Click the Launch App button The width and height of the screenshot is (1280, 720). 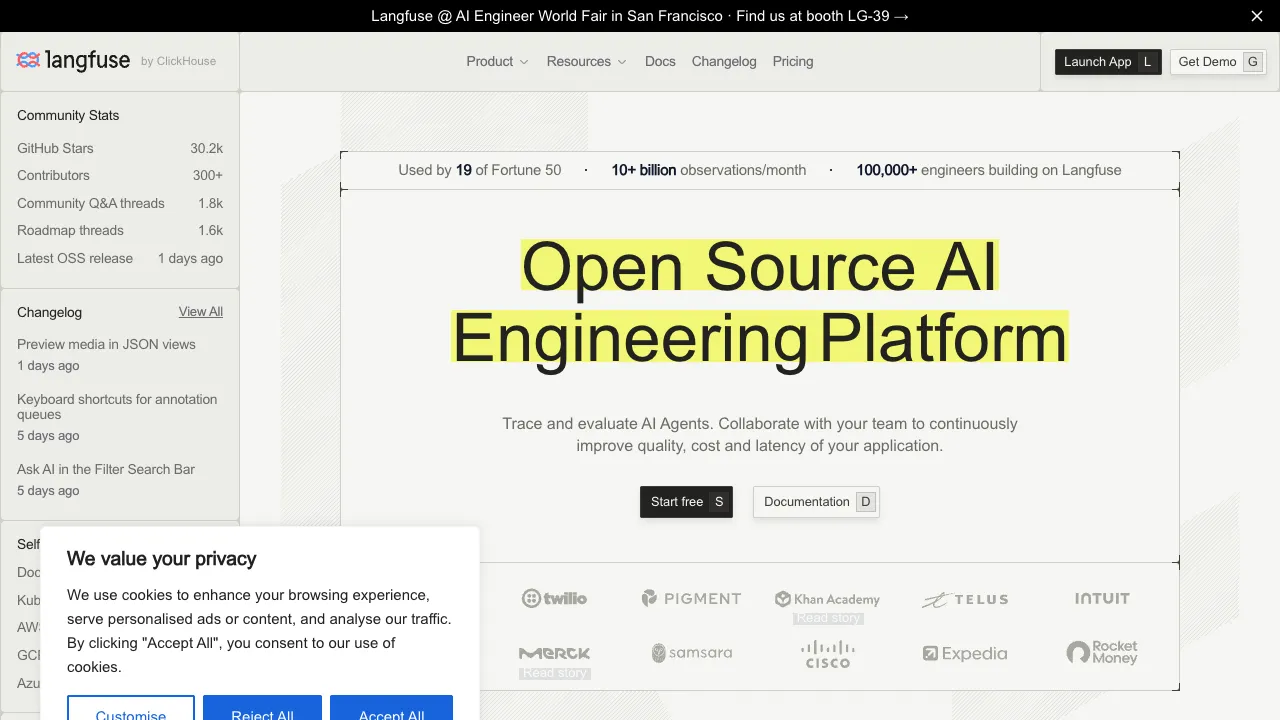1108,62
